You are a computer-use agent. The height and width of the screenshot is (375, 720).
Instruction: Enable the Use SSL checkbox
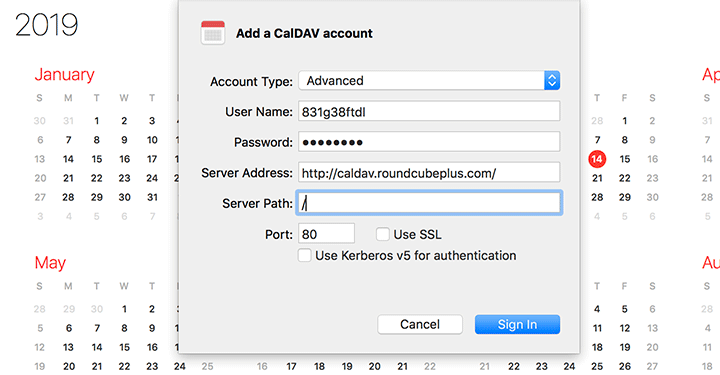[x=382, y=234]
